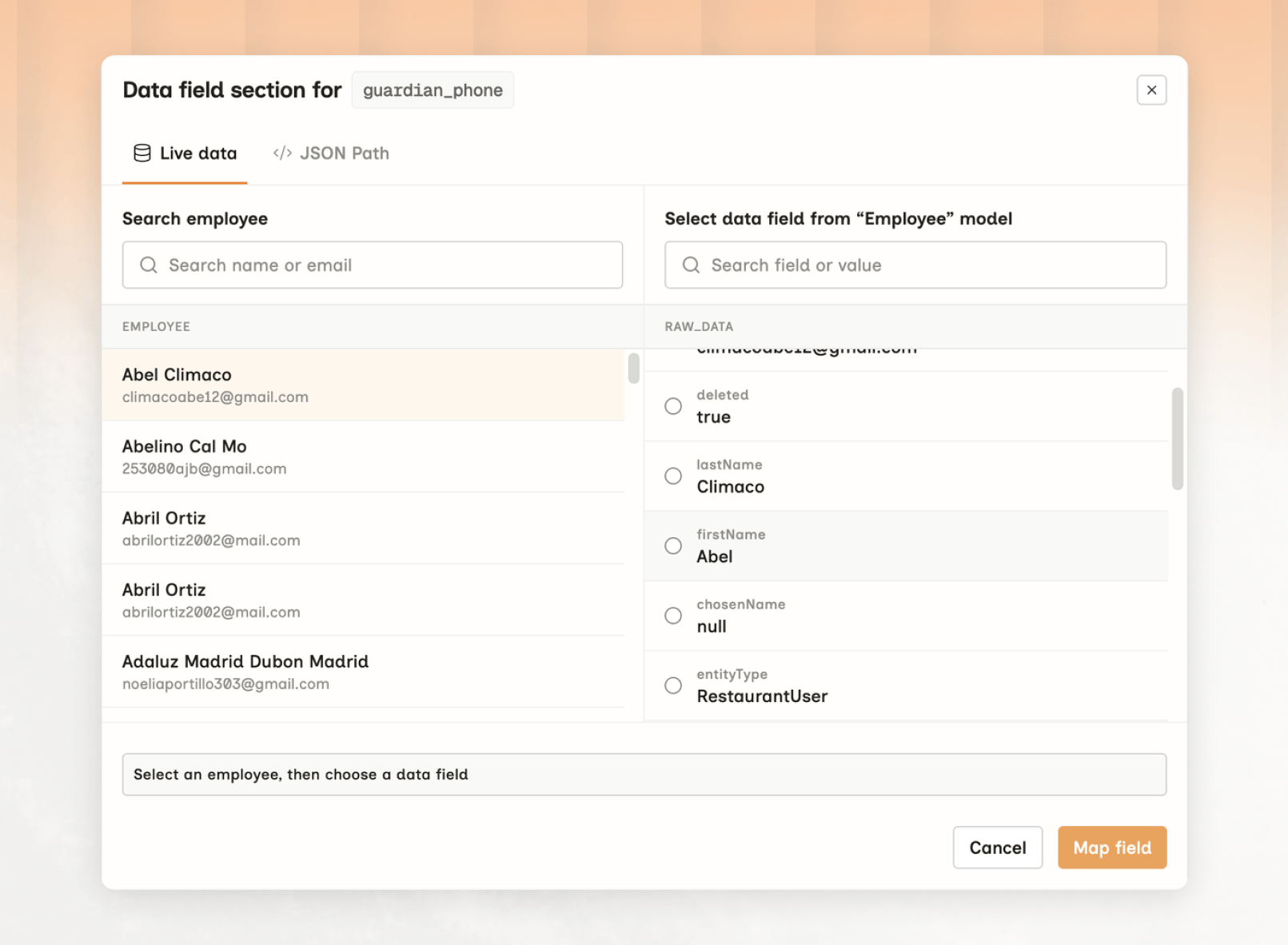Focus the Search name or email field
The image size is (1288, 945).
[373, 265]
